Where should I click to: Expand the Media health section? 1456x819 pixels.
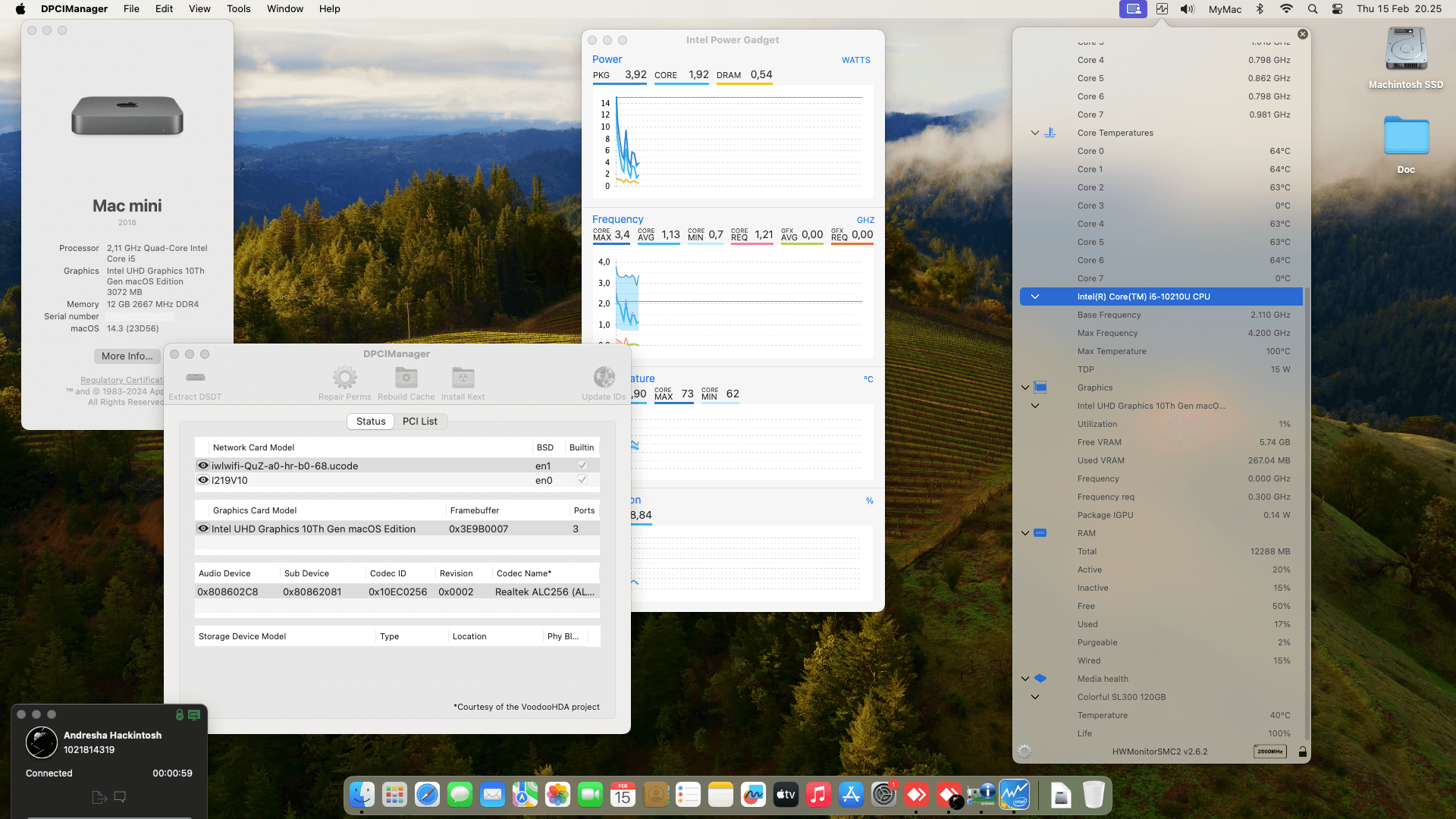coord(1025,679)
